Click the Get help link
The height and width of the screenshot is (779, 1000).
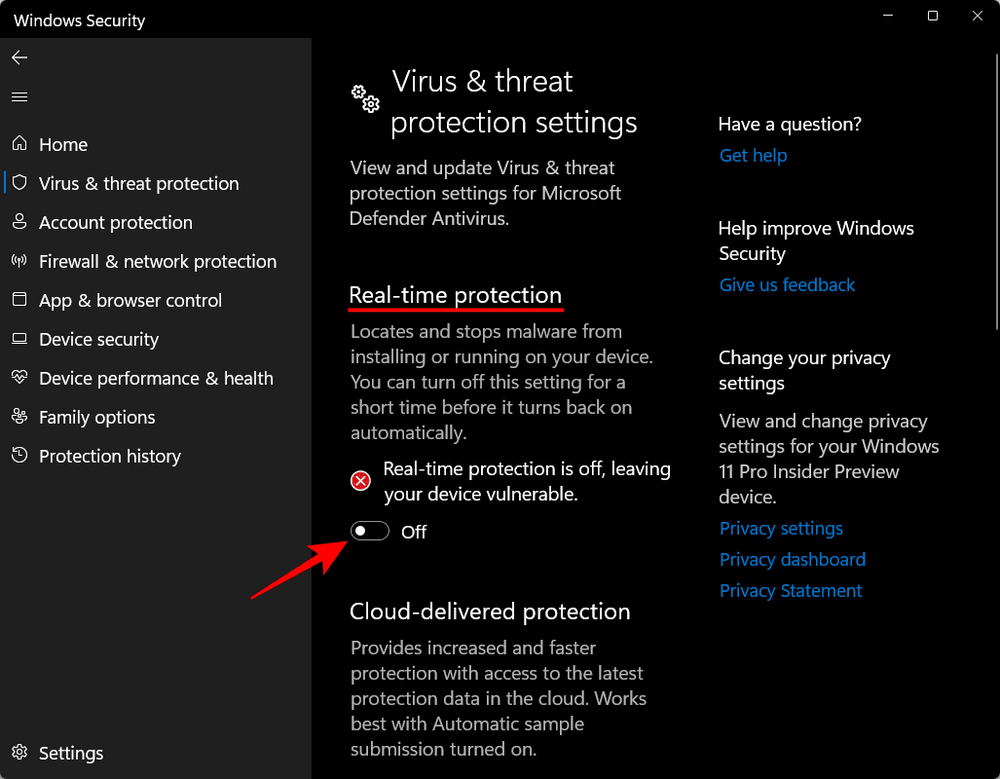(x=753, y=155)
